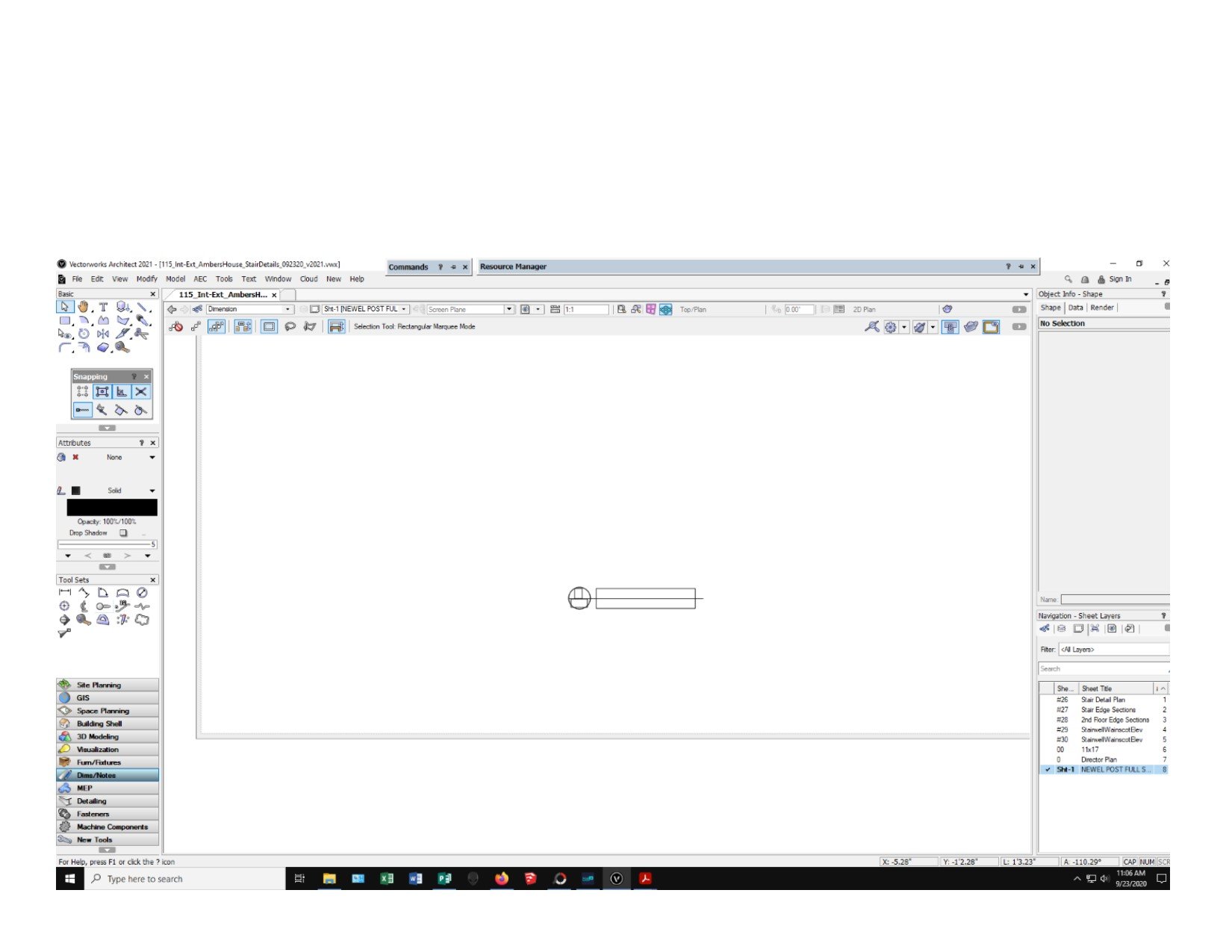The width and height of the screenshot is (1232, 952).
Task: Enable the Drop Shadow checkbox
Action: point(124,533)
